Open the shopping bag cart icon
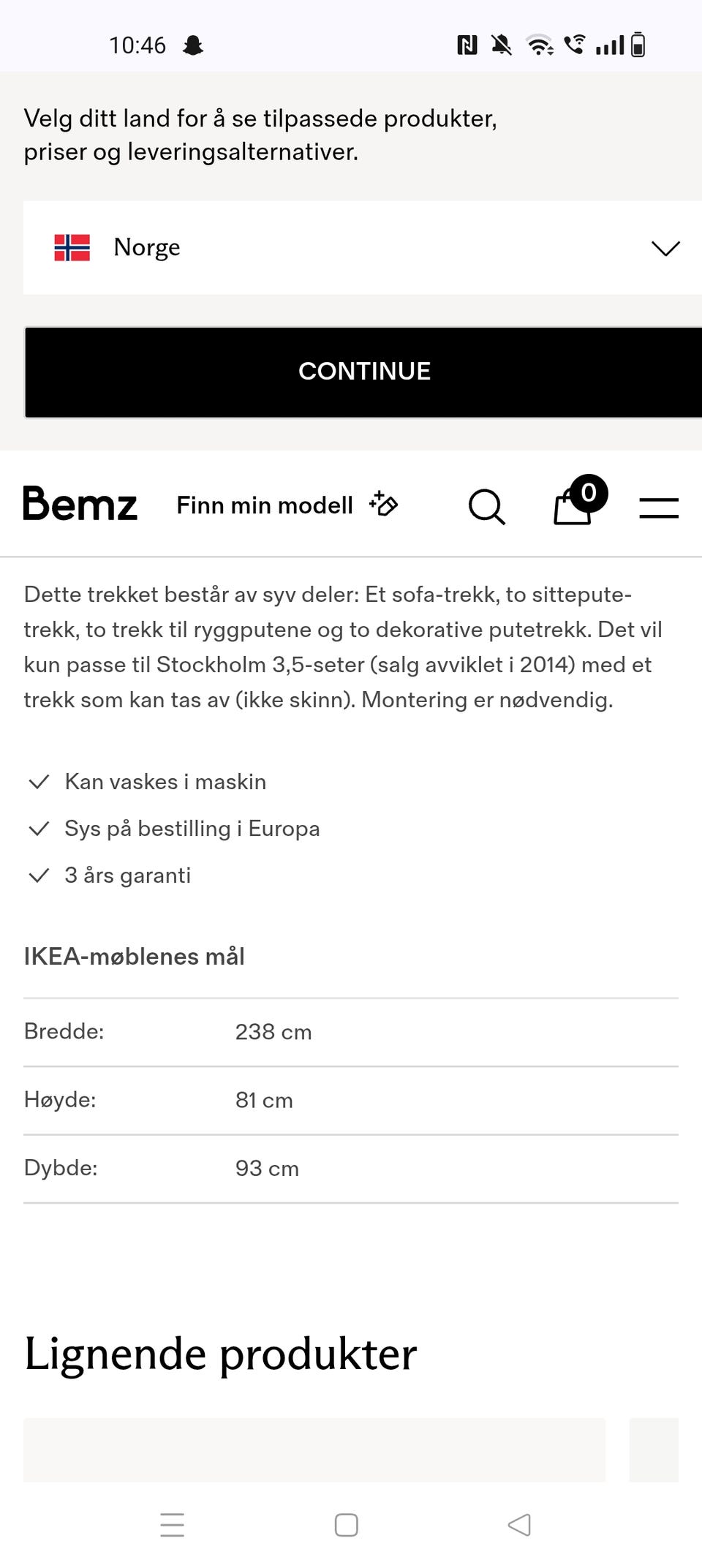The width and height of the screenshot is (702, 1568). (x=573, y=506)
